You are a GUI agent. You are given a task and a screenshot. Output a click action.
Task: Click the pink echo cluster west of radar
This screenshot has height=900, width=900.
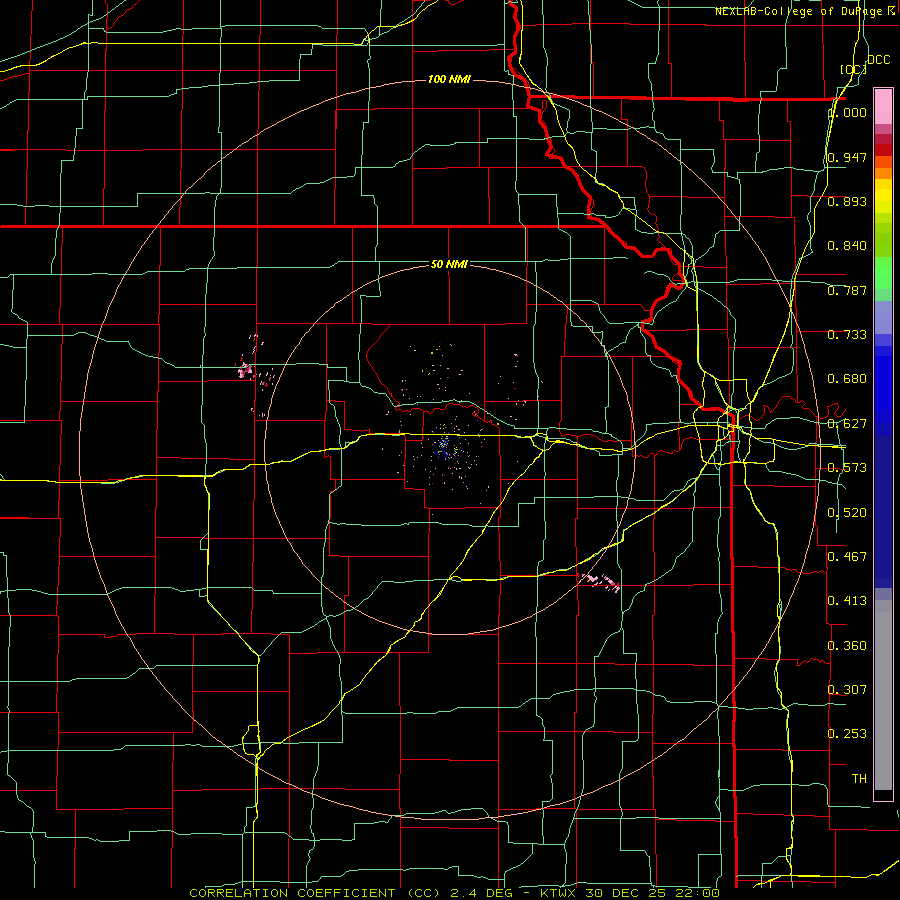(x=247, y=370)
